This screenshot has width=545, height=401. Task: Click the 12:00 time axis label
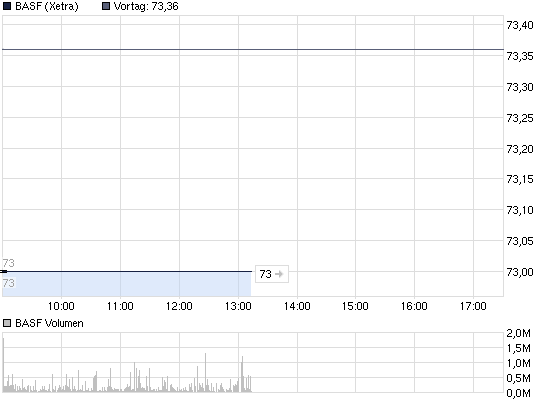[x=179, y=306]
